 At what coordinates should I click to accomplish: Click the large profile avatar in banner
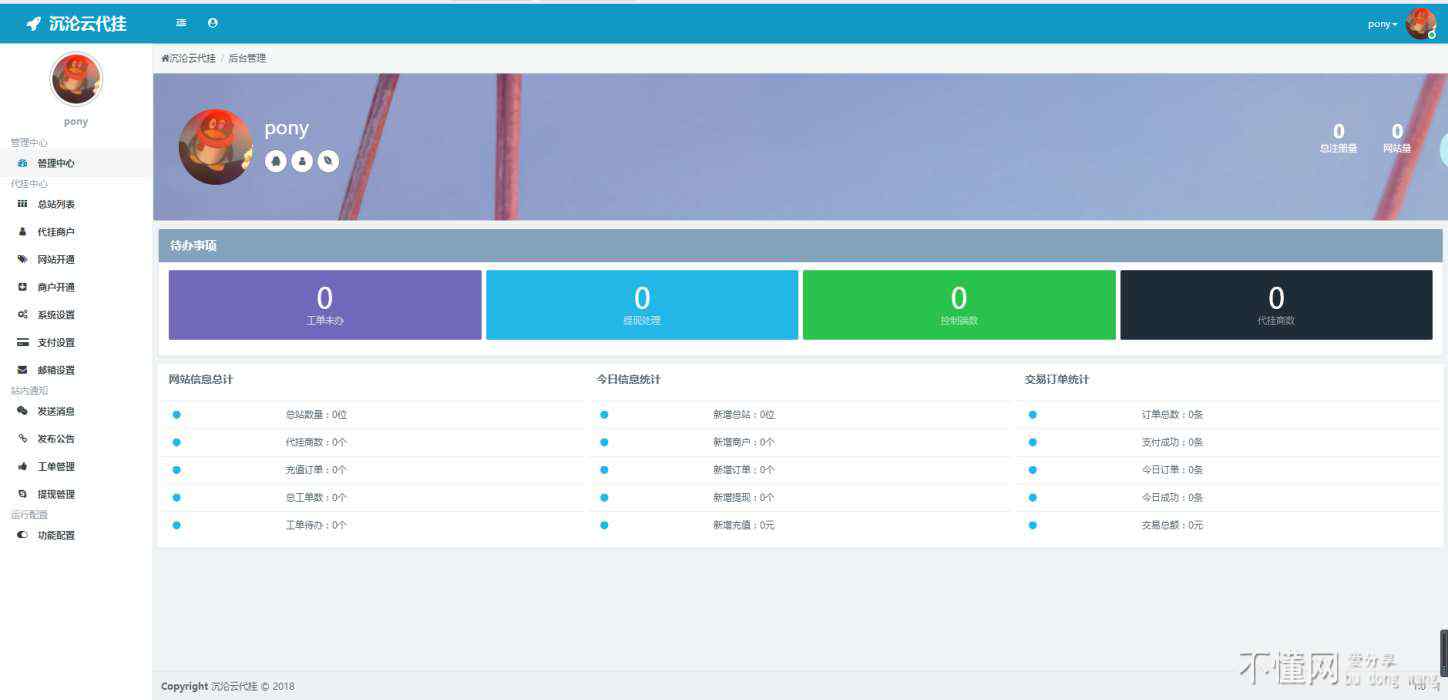[x=216, y=146]
